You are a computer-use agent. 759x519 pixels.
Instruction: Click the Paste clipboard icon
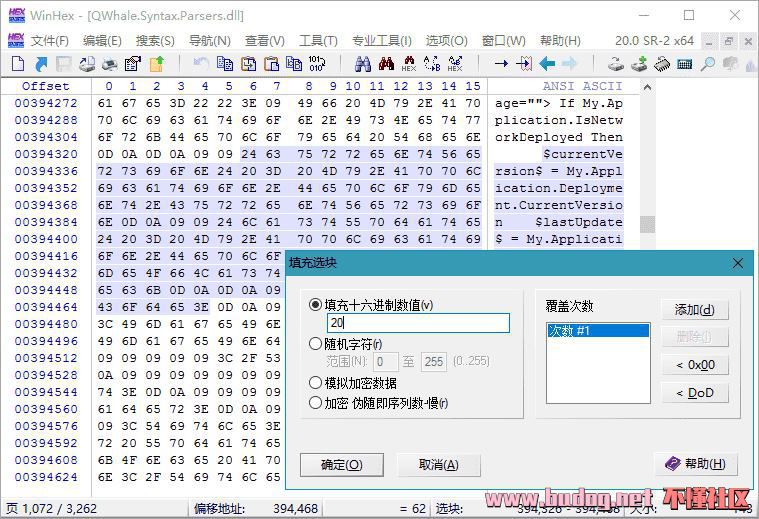tap(272, 63)
